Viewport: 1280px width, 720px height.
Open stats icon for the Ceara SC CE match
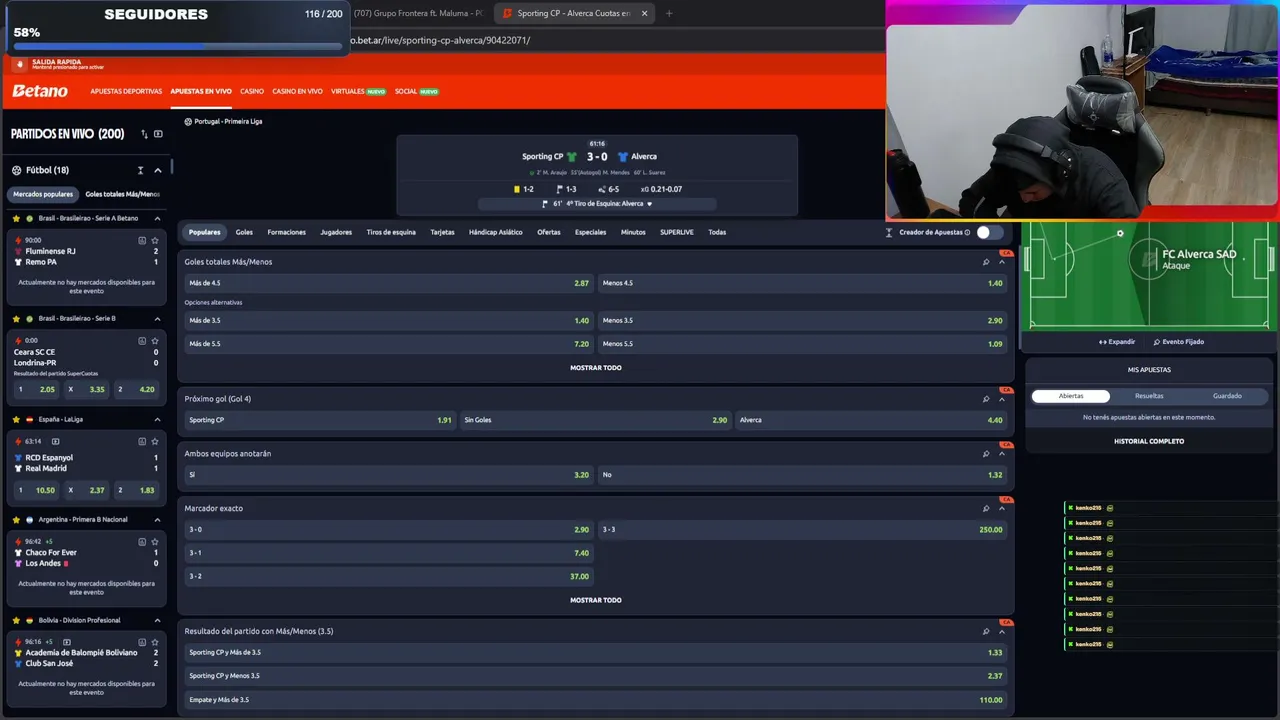142,340
